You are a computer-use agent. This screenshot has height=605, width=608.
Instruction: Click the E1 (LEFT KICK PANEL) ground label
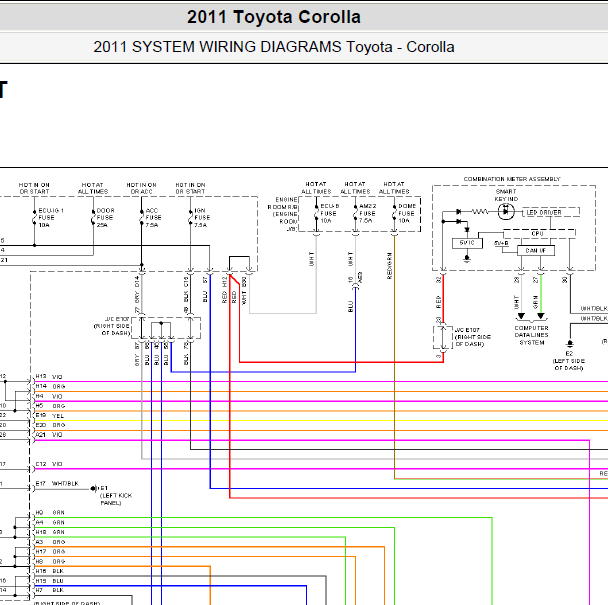pos(116,495)
